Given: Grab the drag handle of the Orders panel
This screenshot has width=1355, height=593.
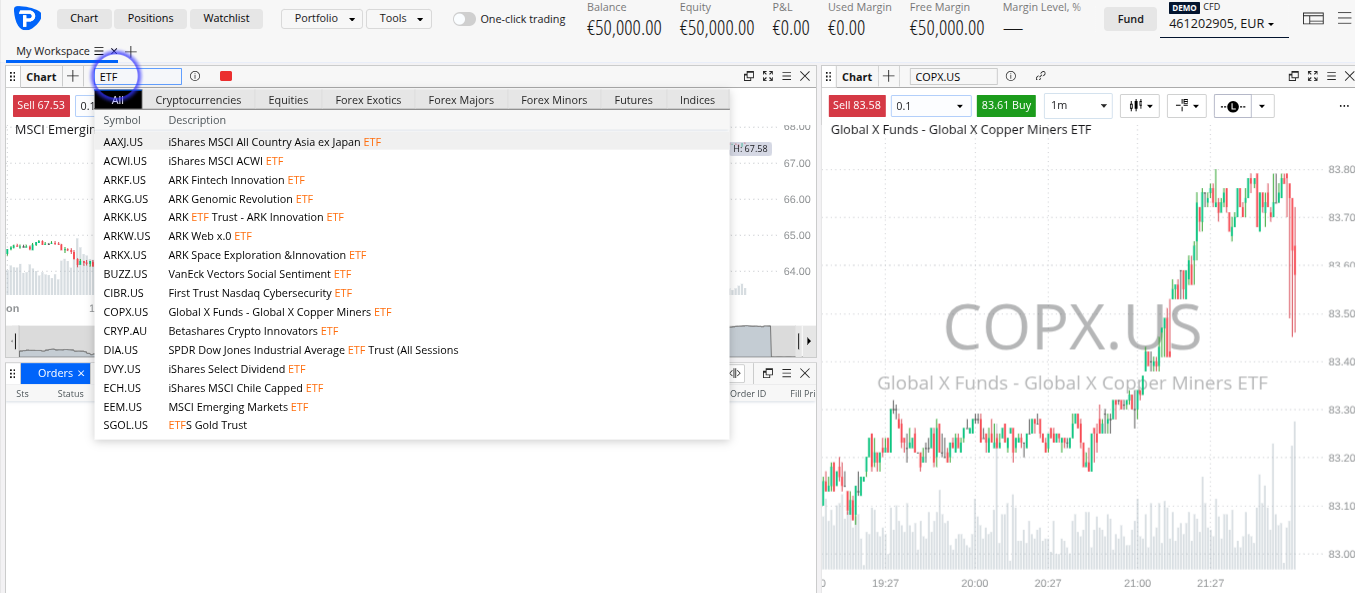Looking at the screenshot, I should tap(13, 373).
